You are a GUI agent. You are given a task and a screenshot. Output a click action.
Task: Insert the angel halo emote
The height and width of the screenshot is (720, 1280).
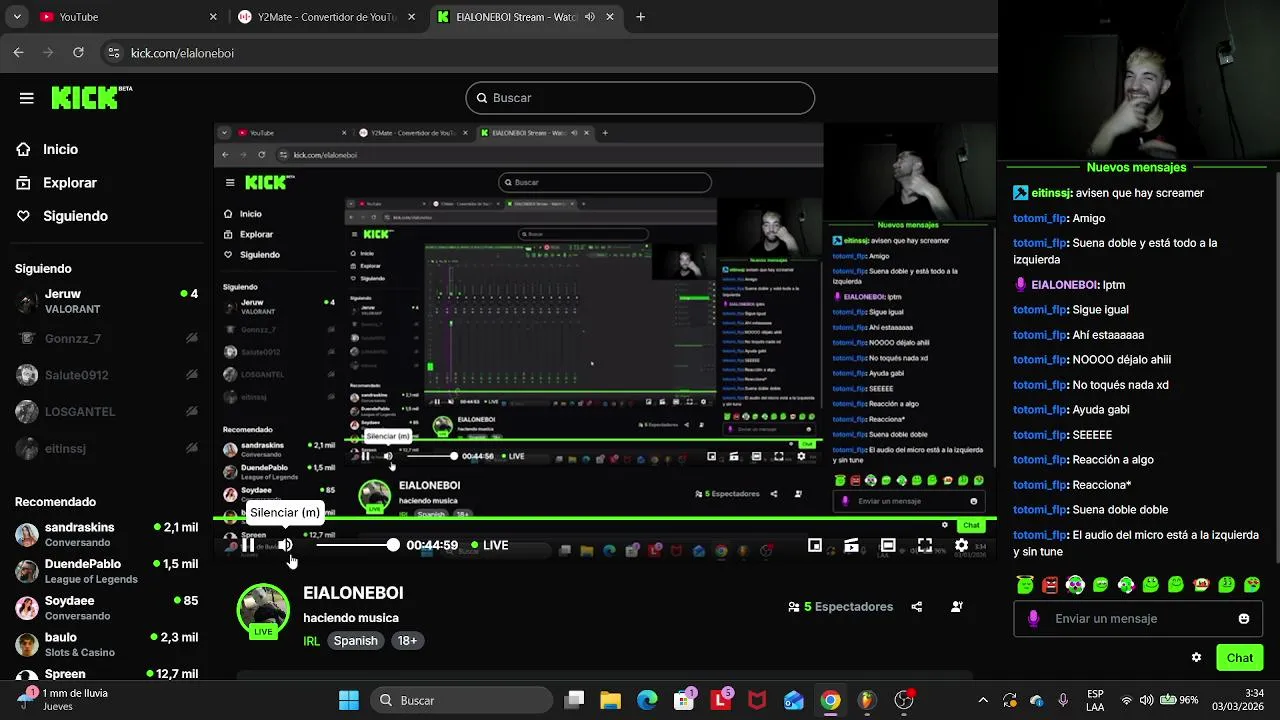click(1025, 585)
